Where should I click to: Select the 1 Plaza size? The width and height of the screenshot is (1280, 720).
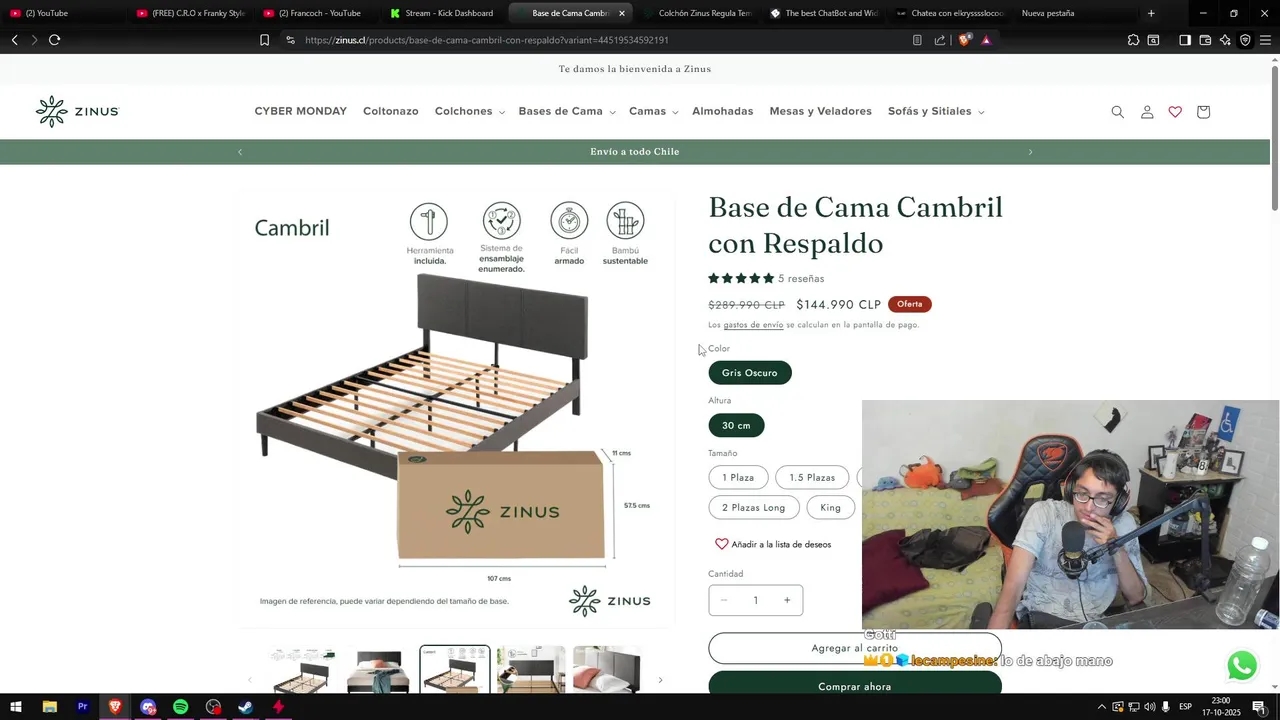pos(738,478)
